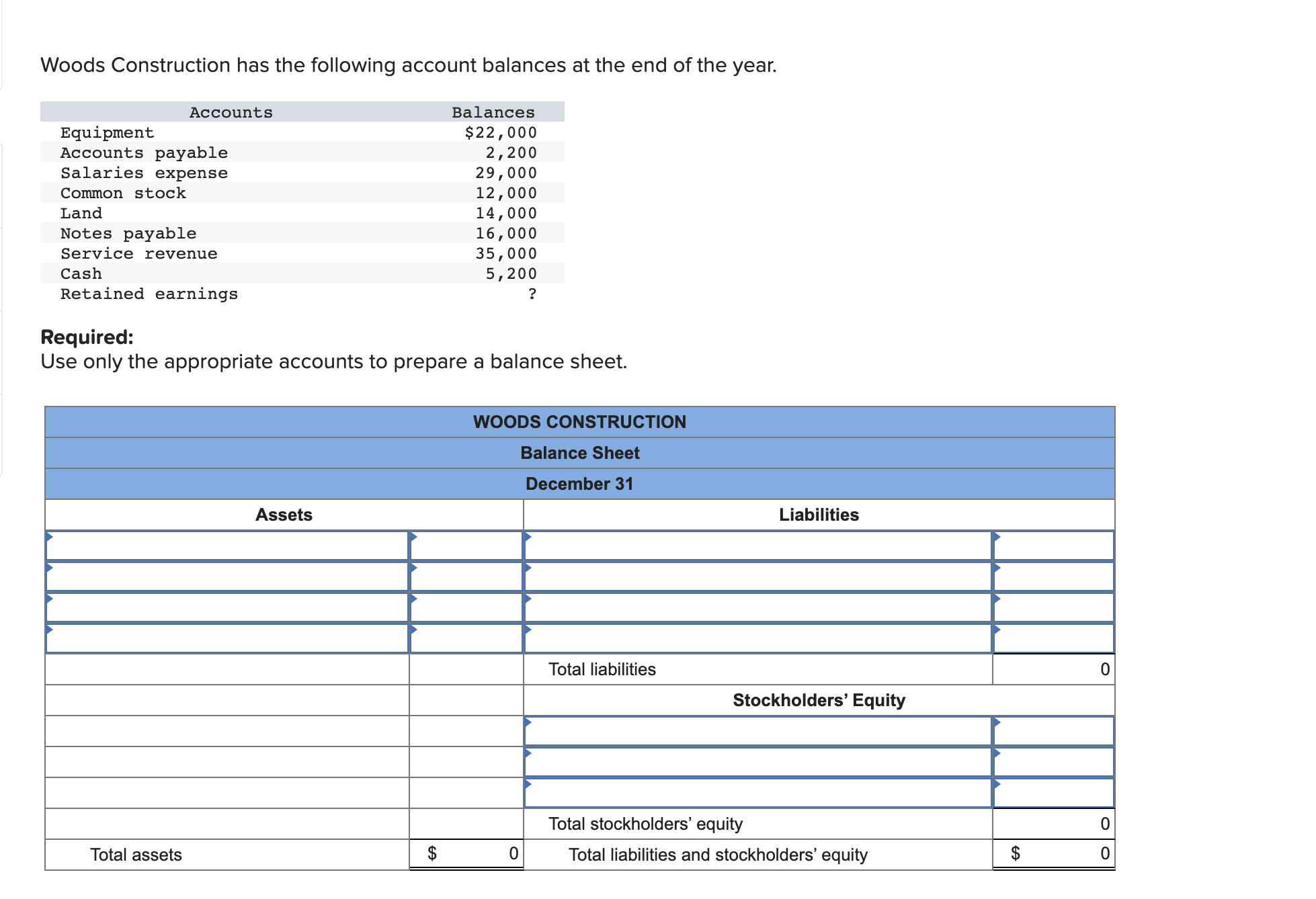Click the blue flag on the third equity row
The image size is (1316, 899).
(x=530, y=783)
